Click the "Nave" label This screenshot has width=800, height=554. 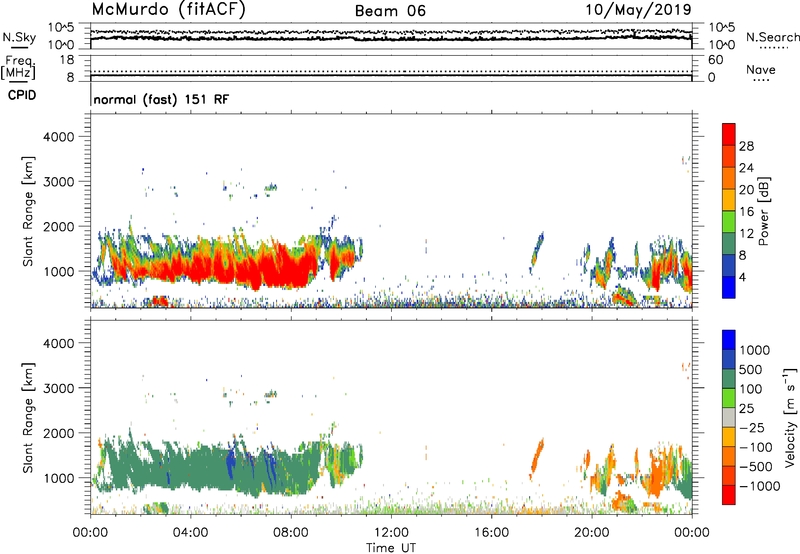coord(761,69)
